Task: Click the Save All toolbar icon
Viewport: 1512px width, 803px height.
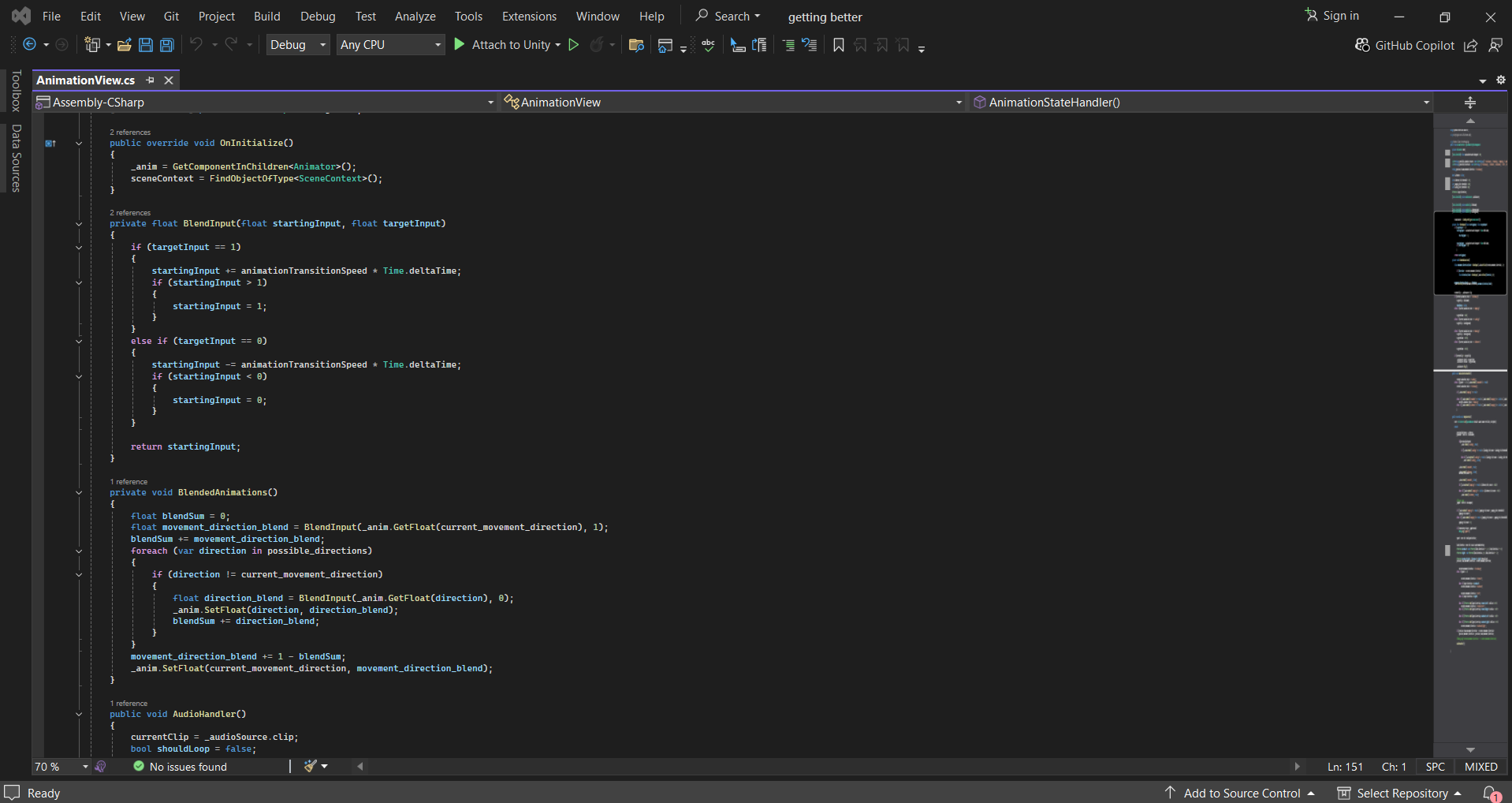Action: pos(167,45)
